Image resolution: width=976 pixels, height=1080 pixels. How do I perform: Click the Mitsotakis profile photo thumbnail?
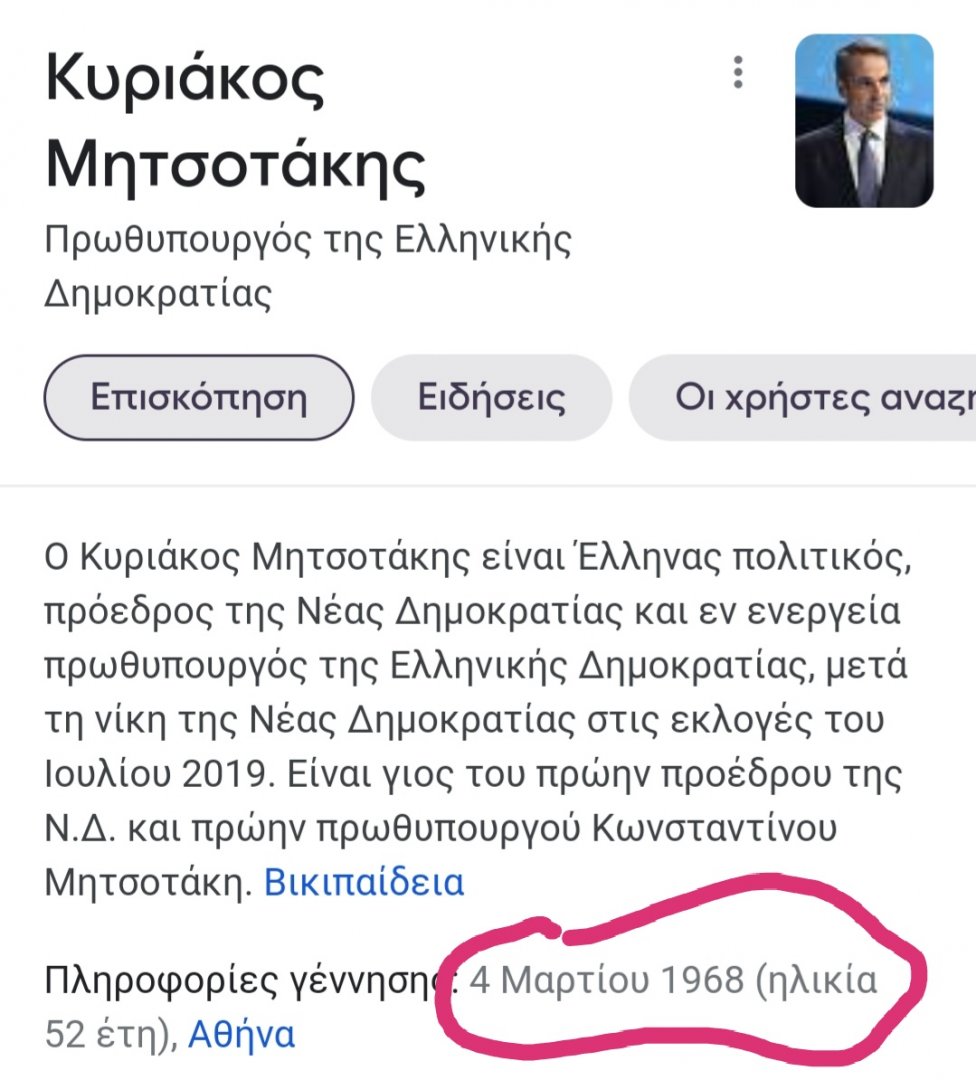coord(863,121)
